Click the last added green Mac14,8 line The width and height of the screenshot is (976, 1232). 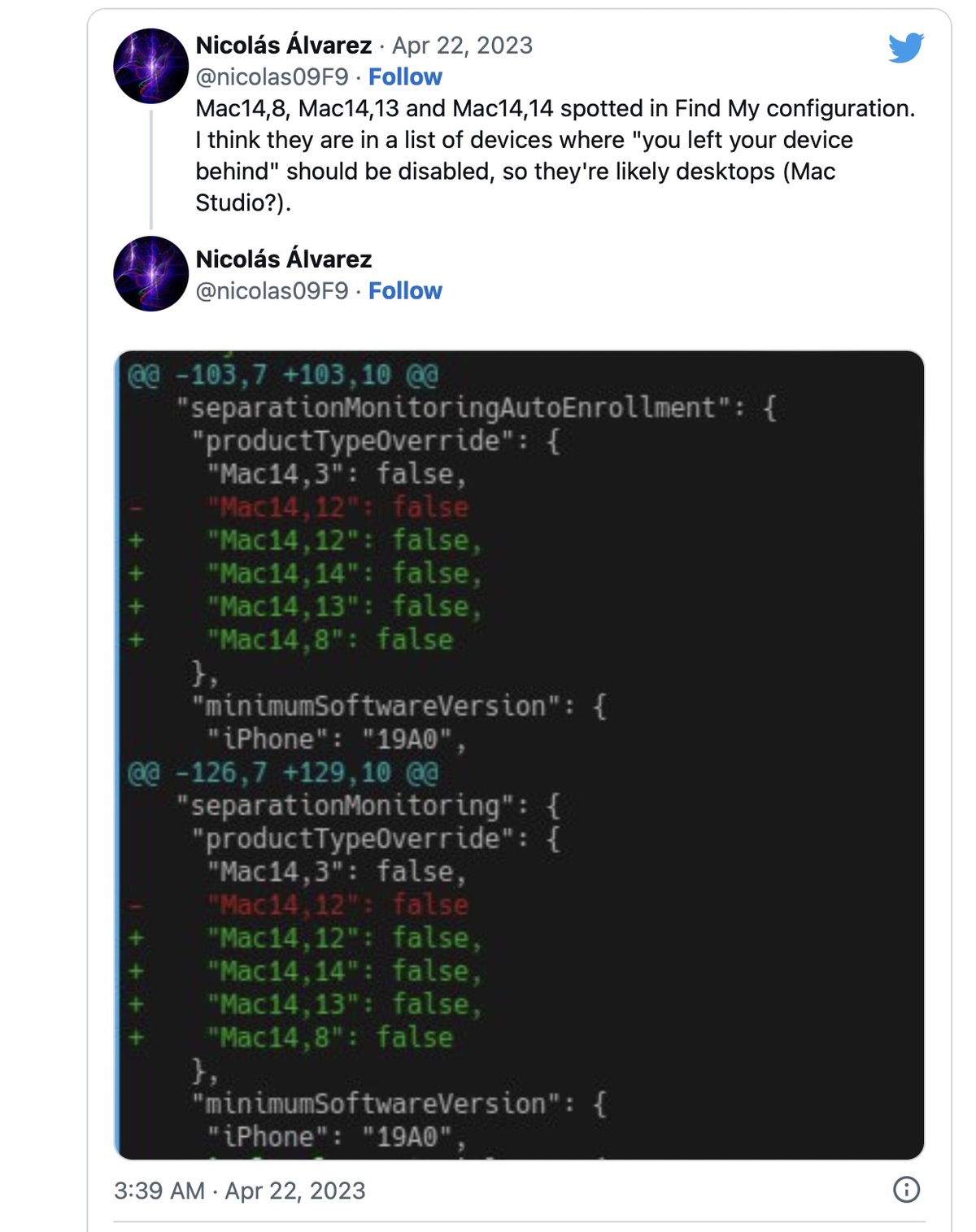[x=330, y=1038]
